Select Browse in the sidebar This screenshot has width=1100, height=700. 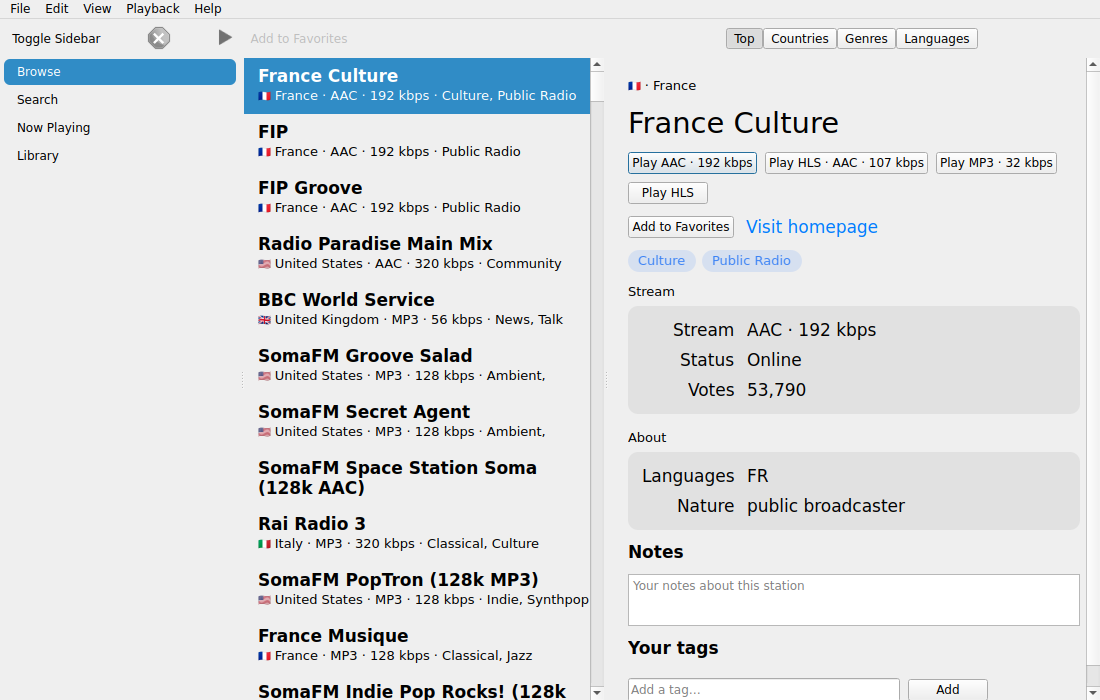pyautogui.click(x=120, y=72)
